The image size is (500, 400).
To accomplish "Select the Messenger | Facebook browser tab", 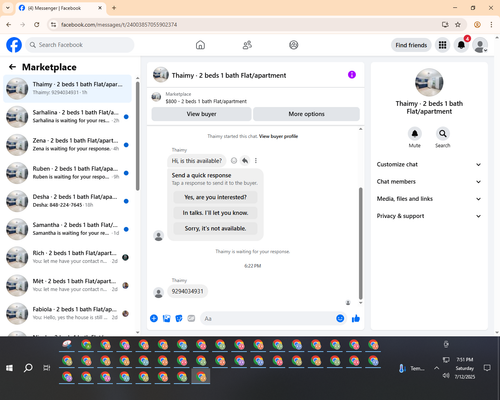I will [60, 8].
